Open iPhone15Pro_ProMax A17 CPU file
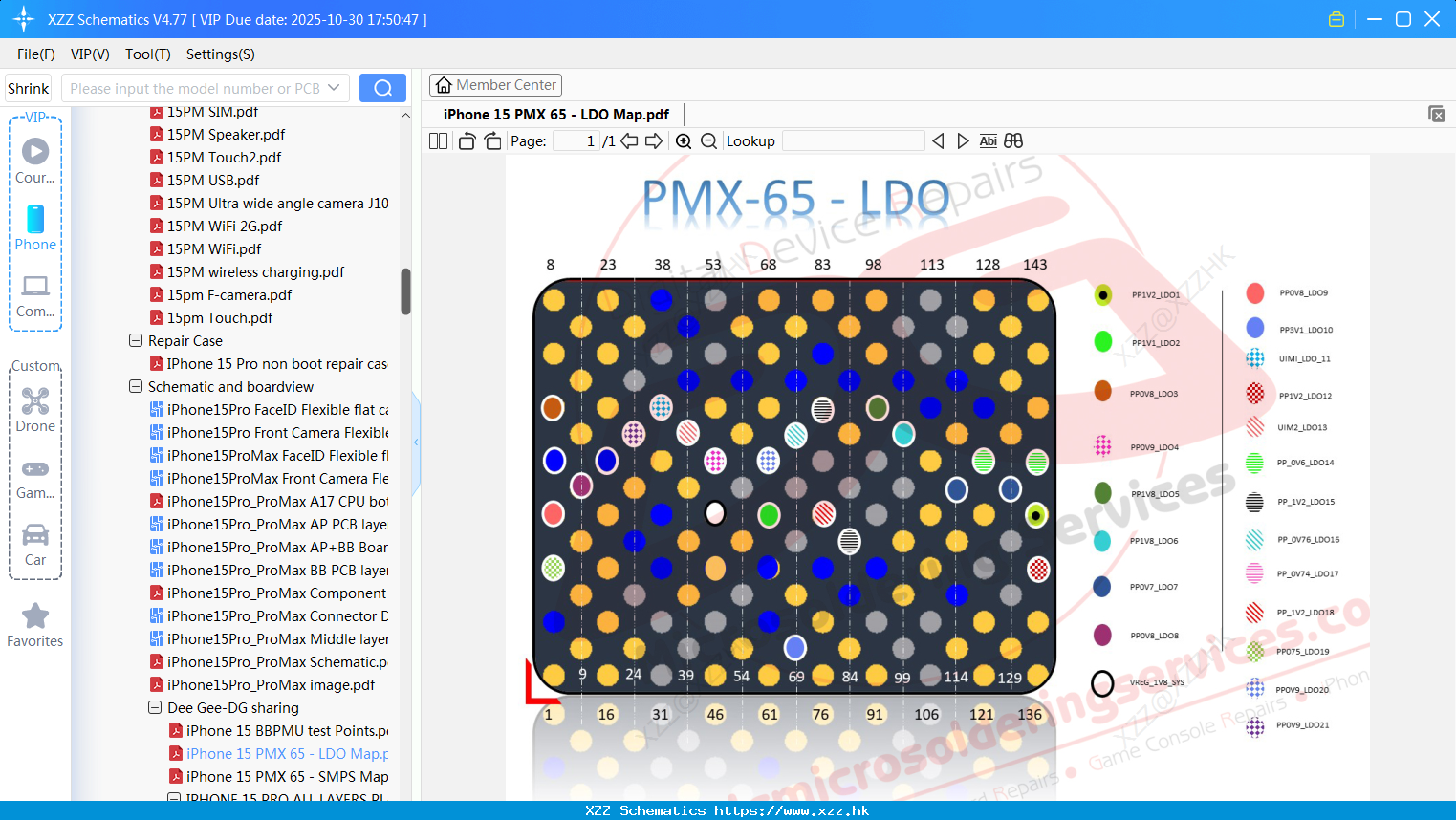Viewport: 1456px width, 820px height. [x=277, y=502]
